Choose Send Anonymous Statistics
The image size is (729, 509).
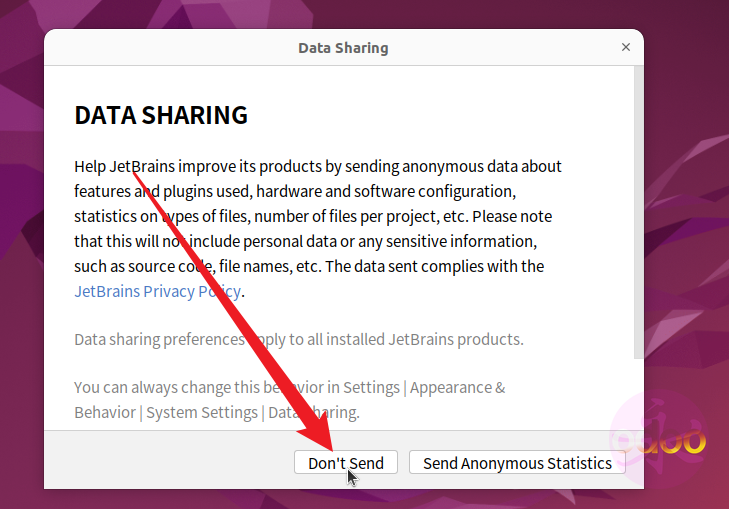[x=517, y=463]
